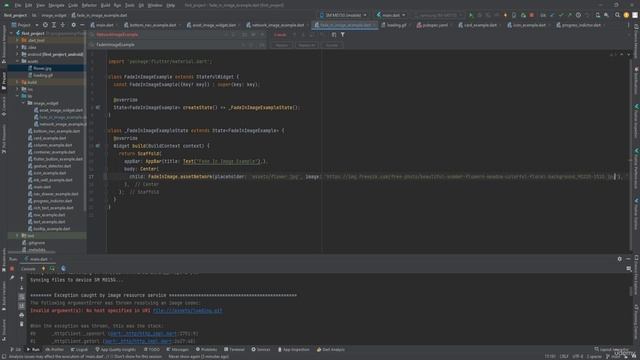Click in the FadeInImageExample replace field
Viewport: 640px width, 360px height.
(167, 45)
